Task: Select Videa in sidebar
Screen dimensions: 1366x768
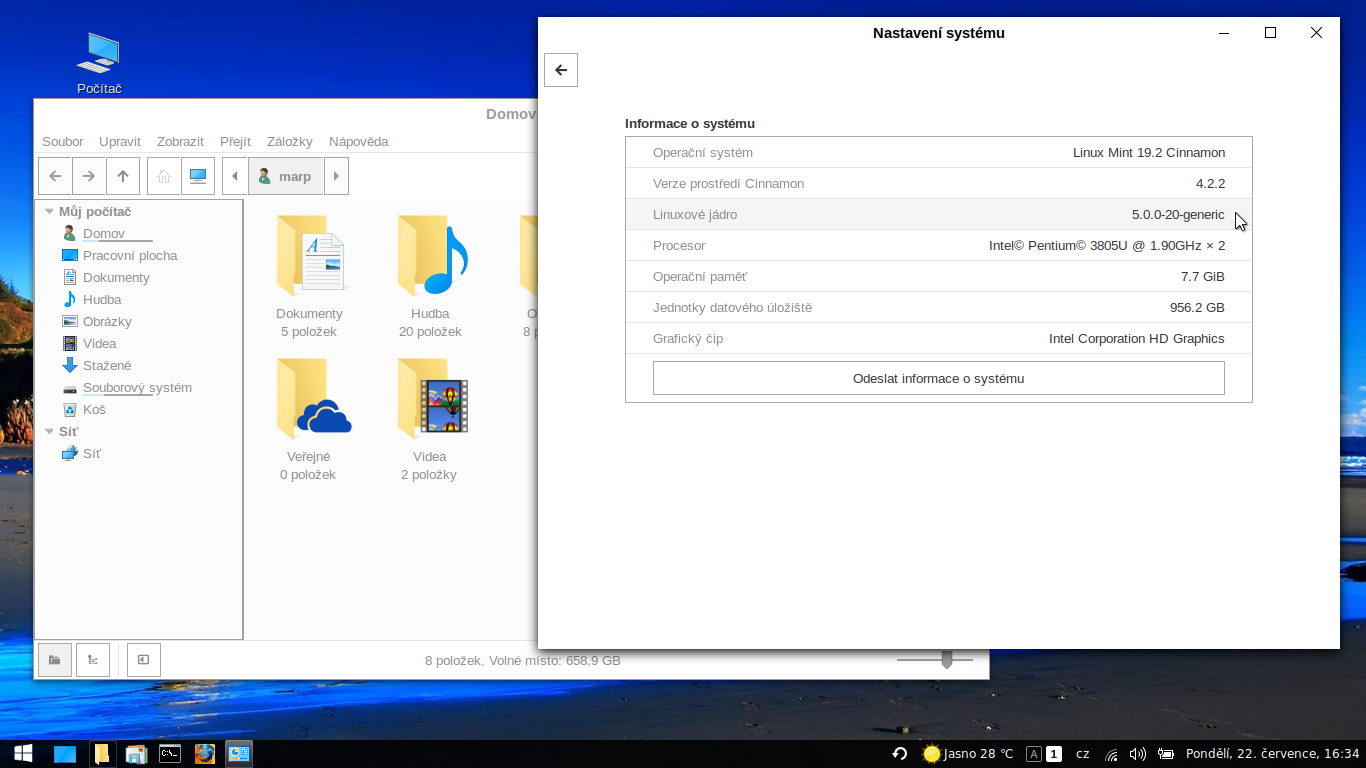Action: (99, 344)
